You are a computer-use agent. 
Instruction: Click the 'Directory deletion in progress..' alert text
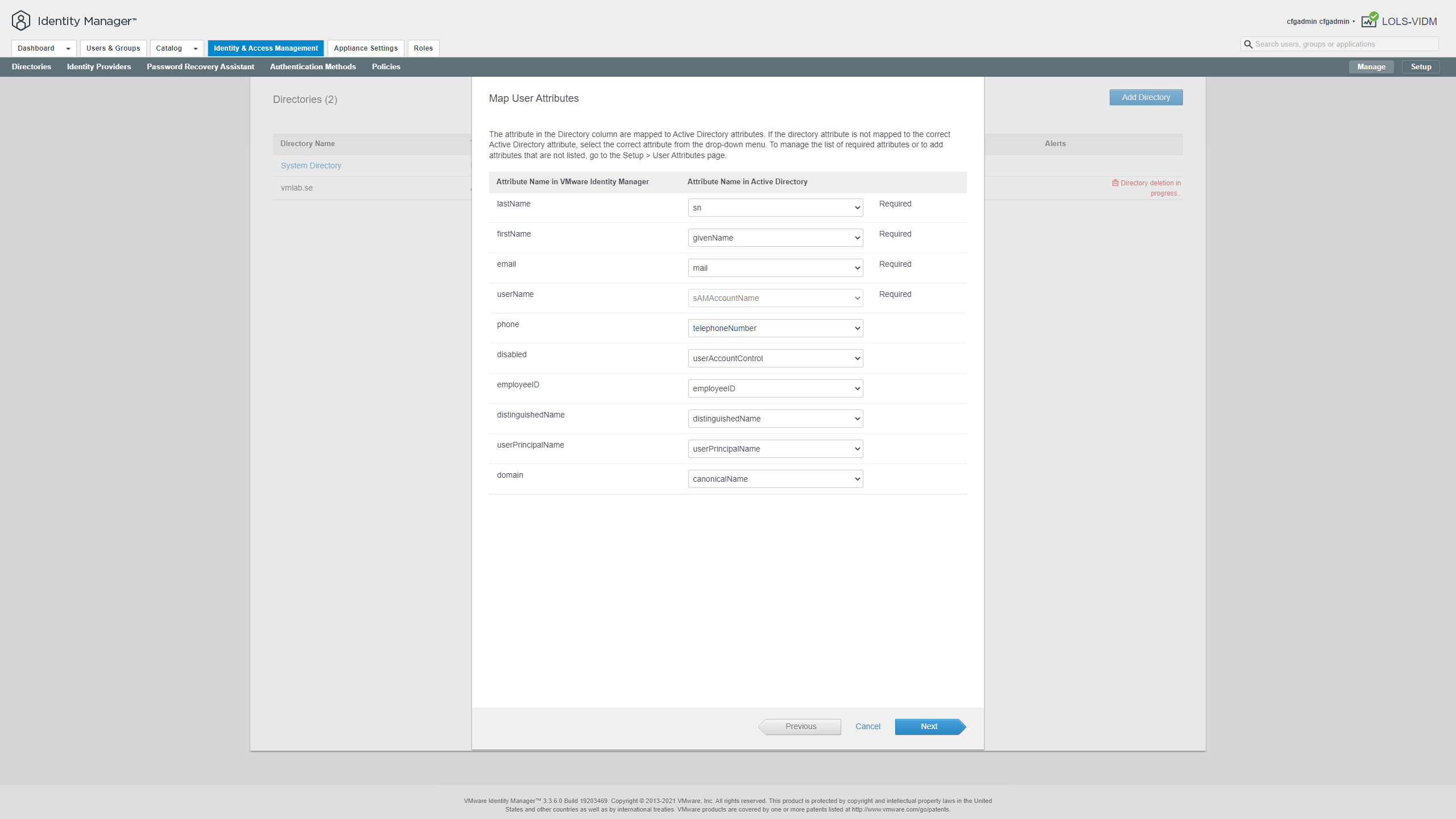1151,188
